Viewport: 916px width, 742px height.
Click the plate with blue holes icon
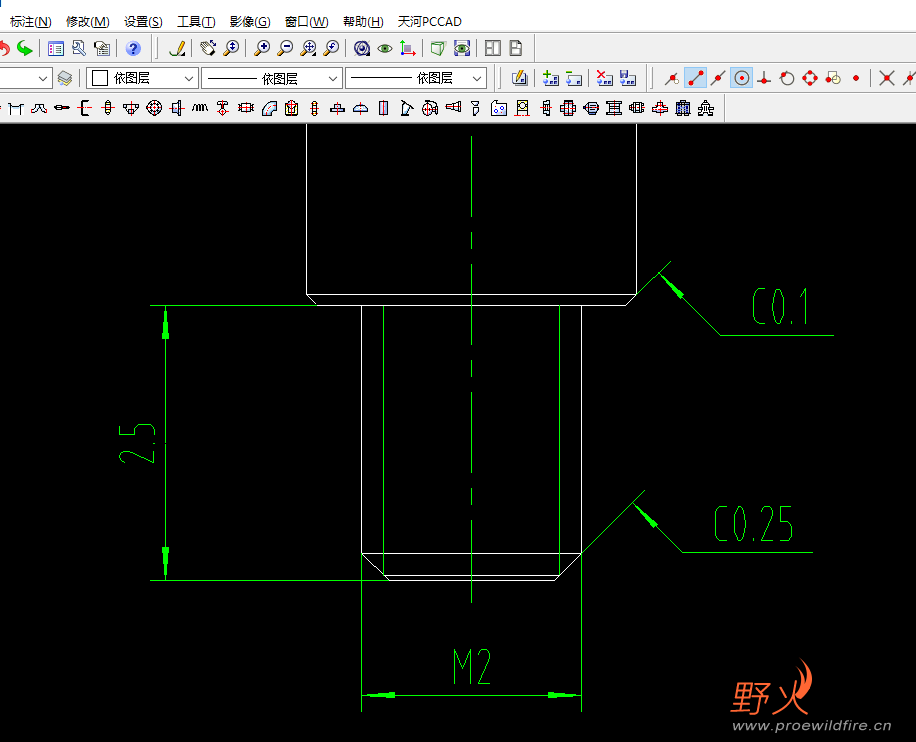(499, 108)
